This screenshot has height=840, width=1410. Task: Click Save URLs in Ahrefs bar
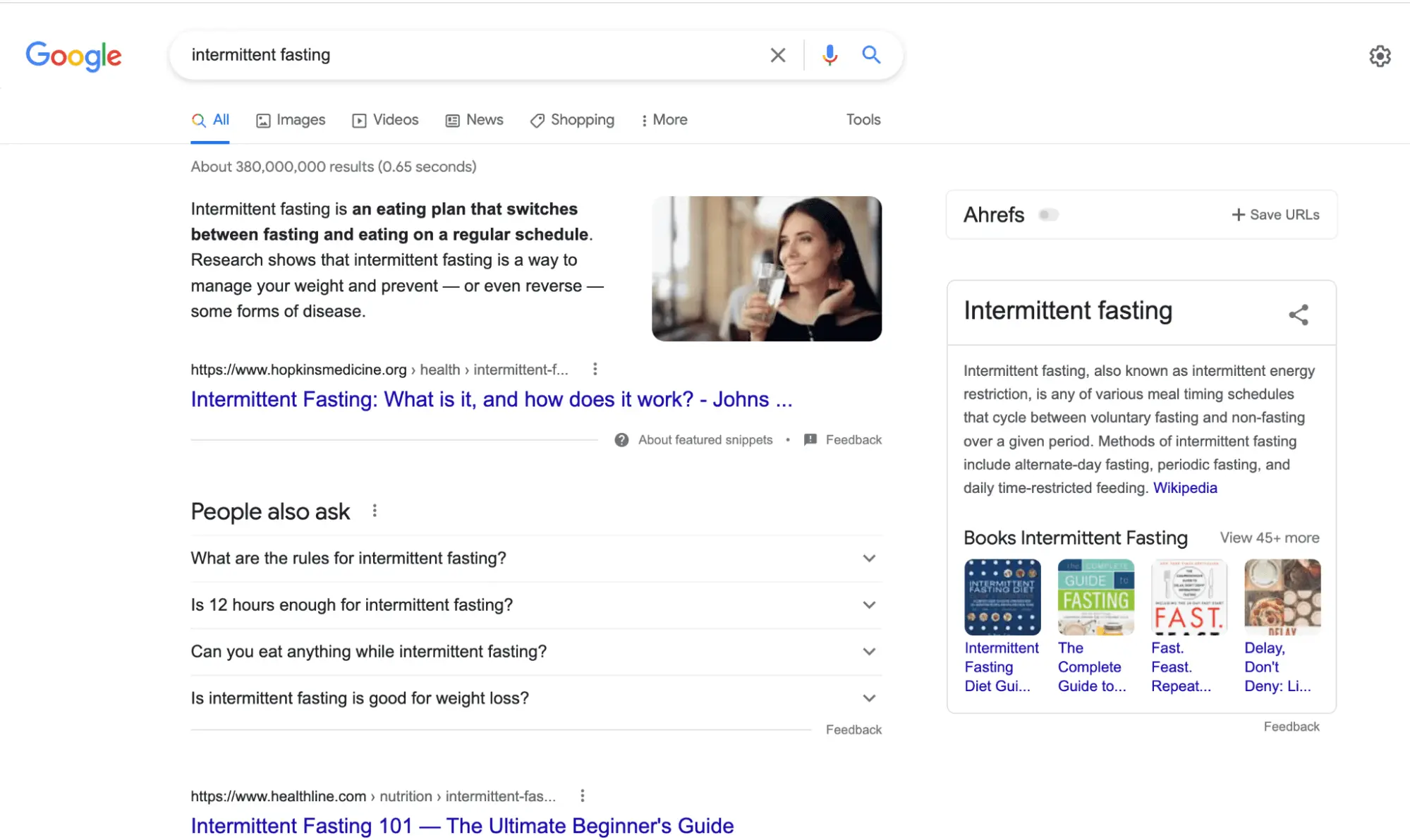(1275, 214)
